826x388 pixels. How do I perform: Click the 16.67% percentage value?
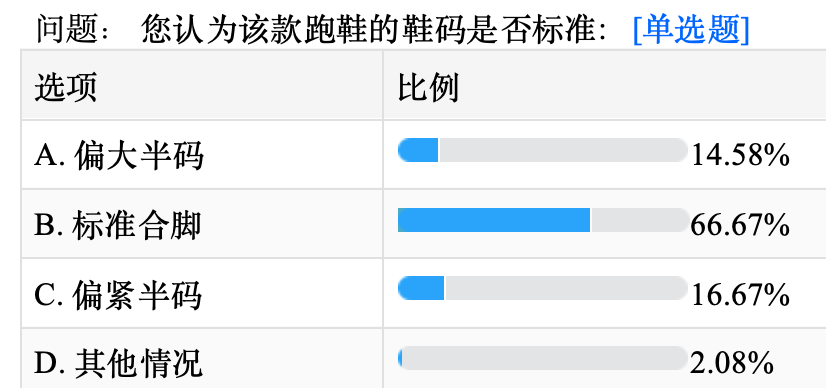[740, 295]
